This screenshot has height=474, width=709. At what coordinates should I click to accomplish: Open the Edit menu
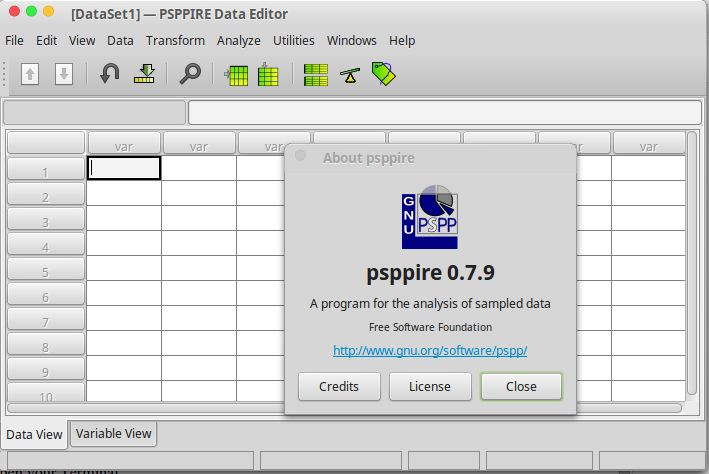(x=47, y=40)
